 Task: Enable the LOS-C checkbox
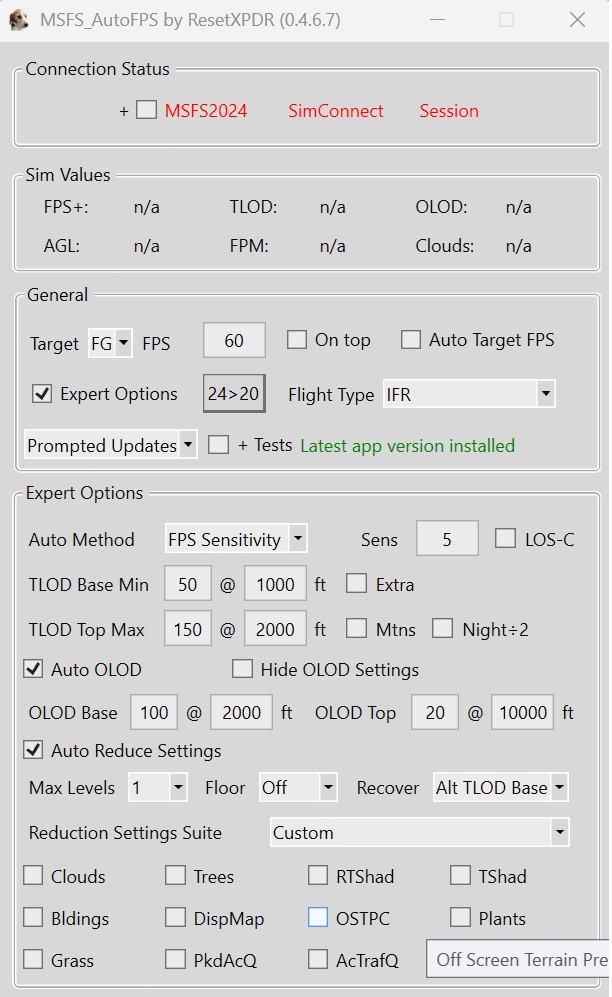506,539
